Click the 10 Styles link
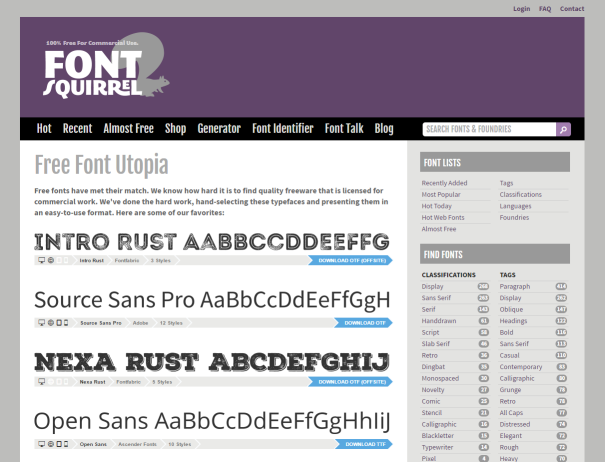605x462 pixels. point(180,444)
